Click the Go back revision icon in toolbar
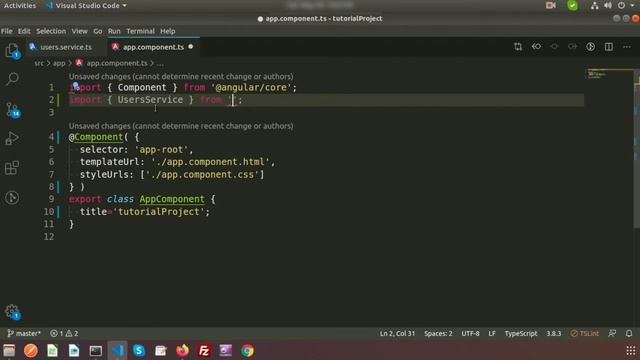The height and width of the screenshot is (360, 640). pyautogui.click(x=536, y=47)
